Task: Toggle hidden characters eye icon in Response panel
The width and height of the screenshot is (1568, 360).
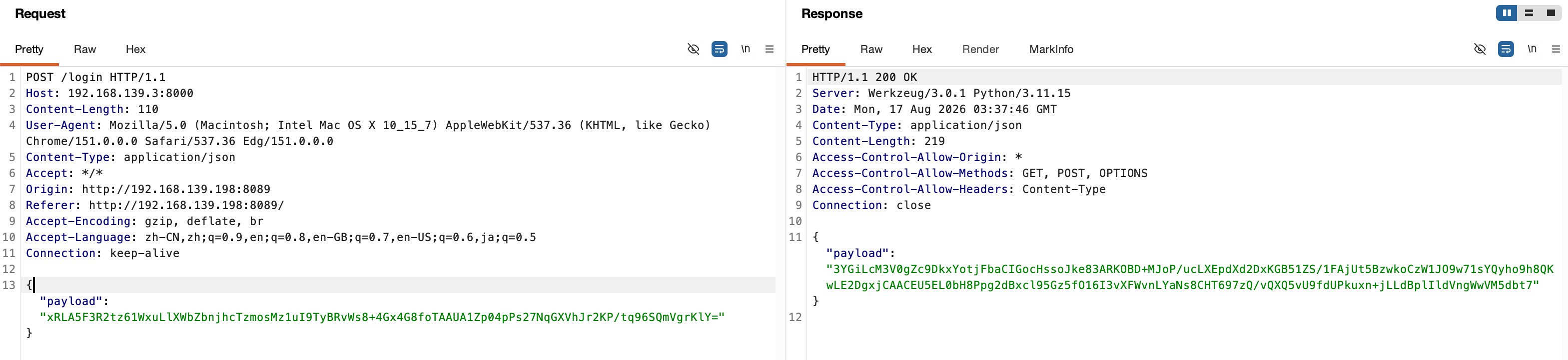Action: pos(1480,48)
